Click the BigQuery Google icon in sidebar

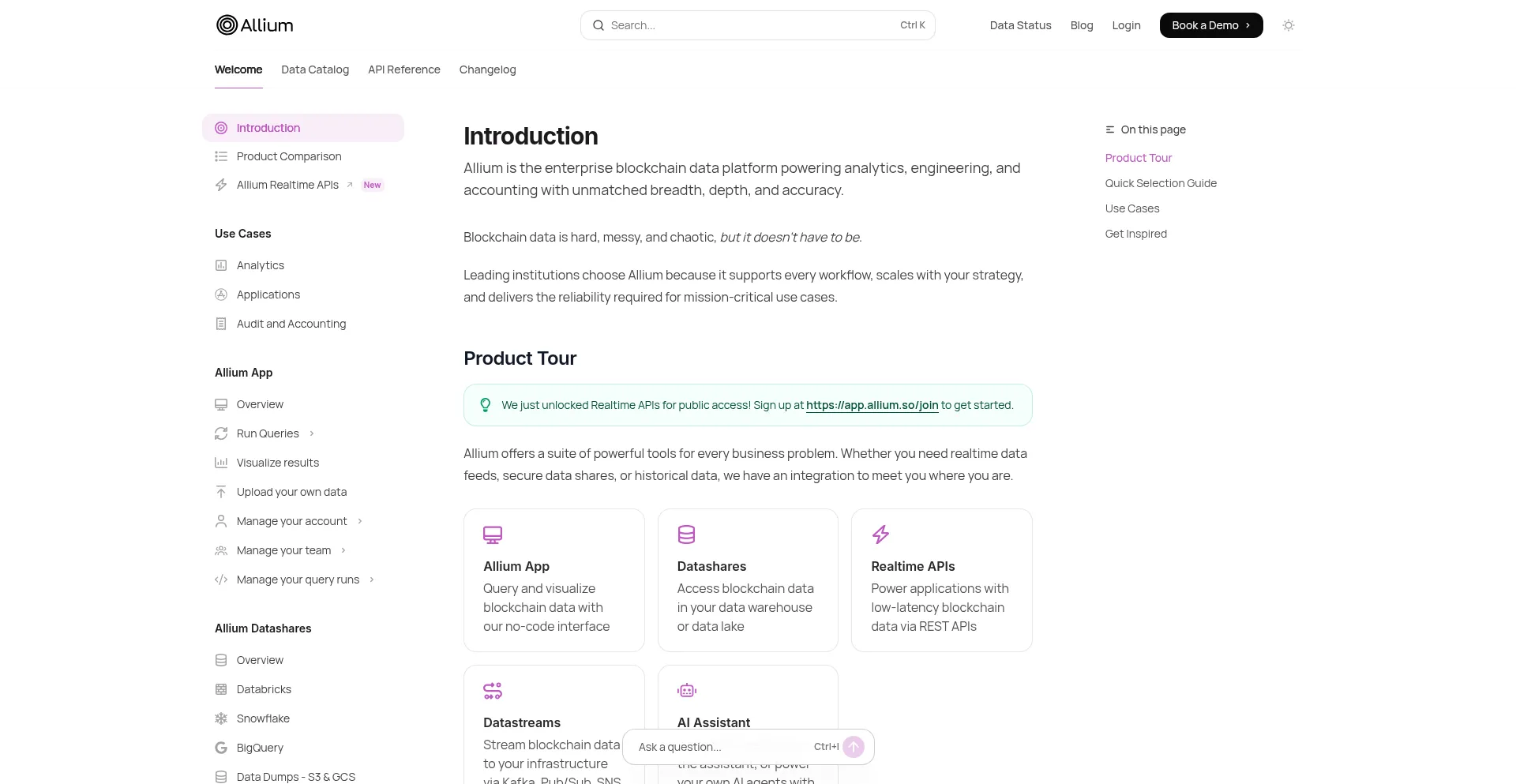click(x=221, y=748)
